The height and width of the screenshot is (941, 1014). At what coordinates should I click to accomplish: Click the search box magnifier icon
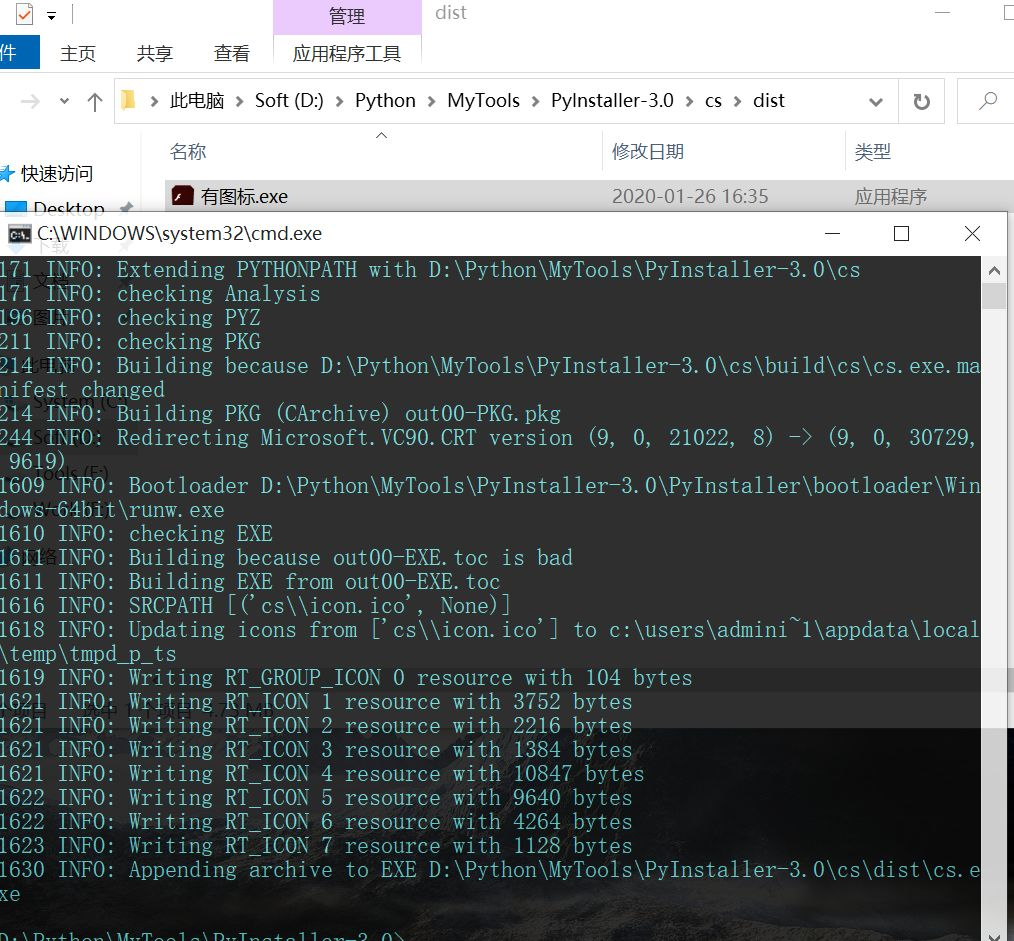click(x=987, y=101)
